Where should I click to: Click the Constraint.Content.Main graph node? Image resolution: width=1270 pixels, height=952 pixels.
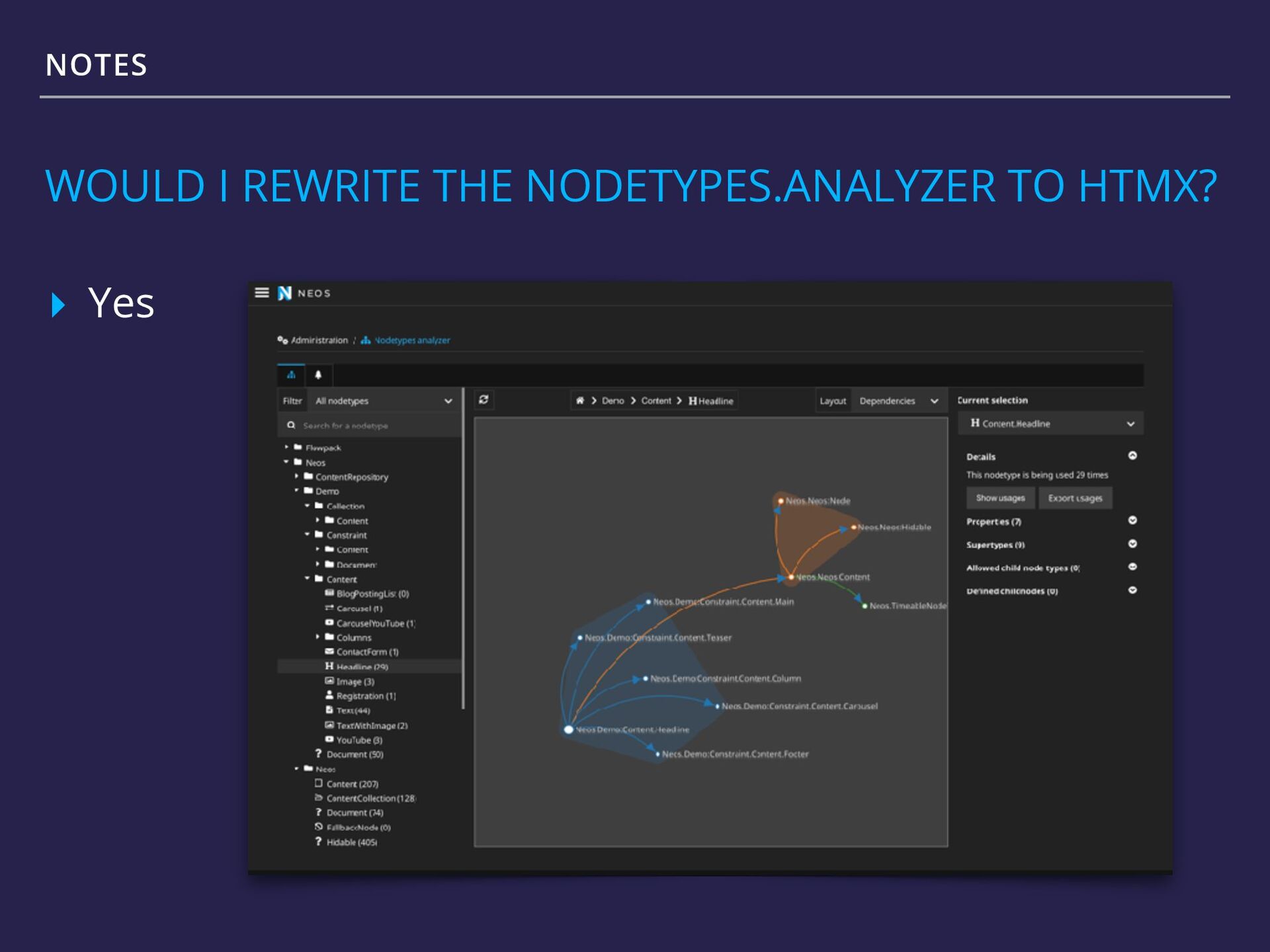(648, 602)
